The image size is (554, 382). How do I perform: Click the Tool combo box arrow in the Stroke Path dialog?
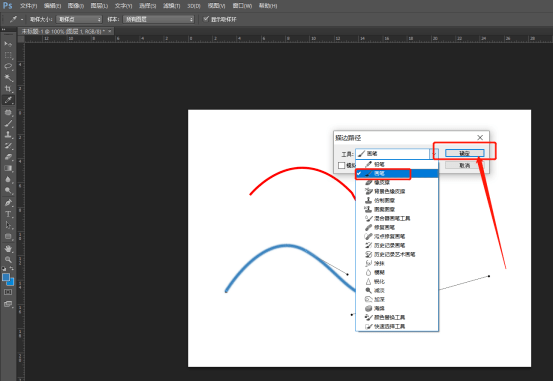point(434,154)
